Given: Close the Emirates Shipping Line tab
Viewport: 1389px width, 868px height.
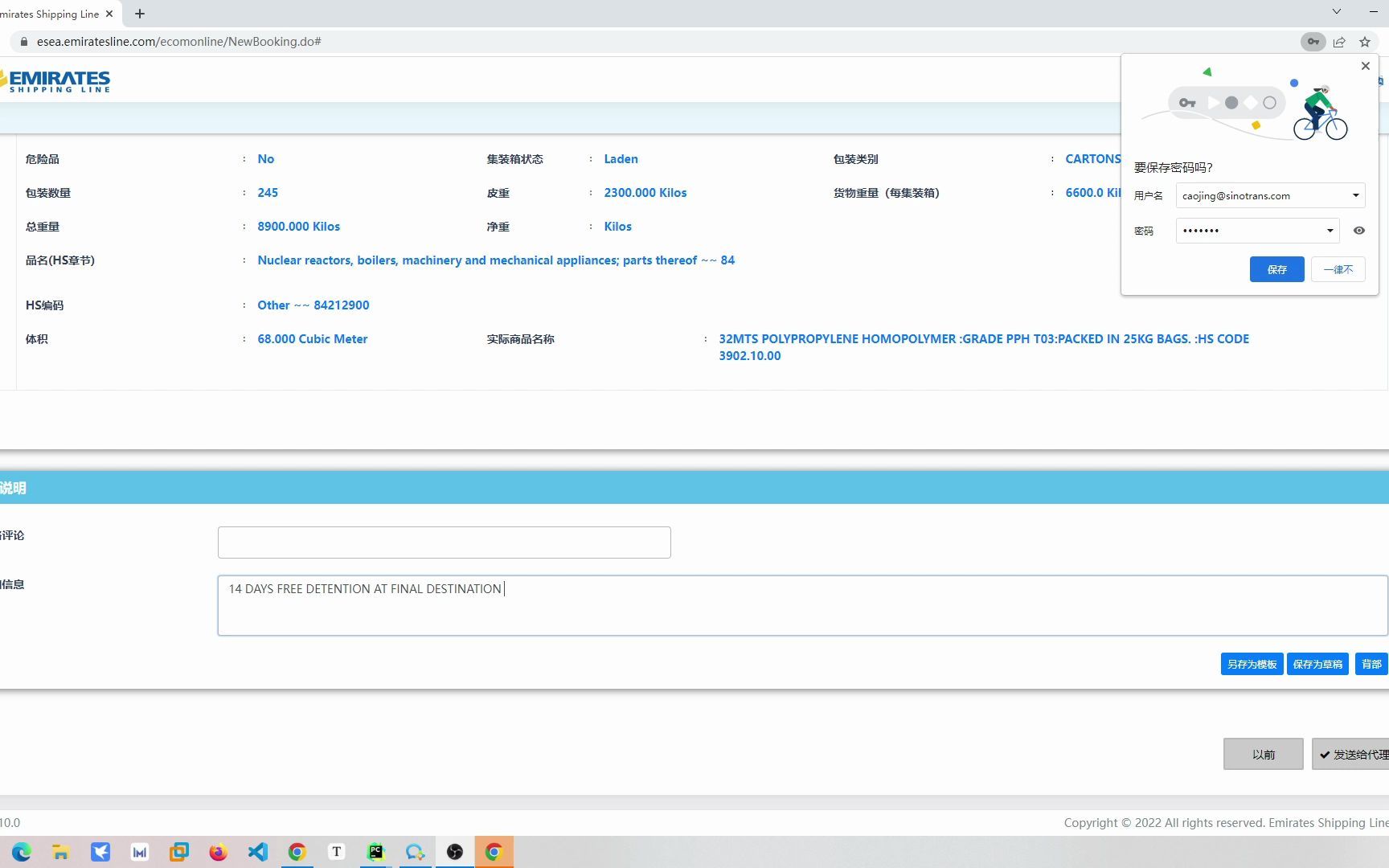Looking at the screenshot, I should (109, 14).
